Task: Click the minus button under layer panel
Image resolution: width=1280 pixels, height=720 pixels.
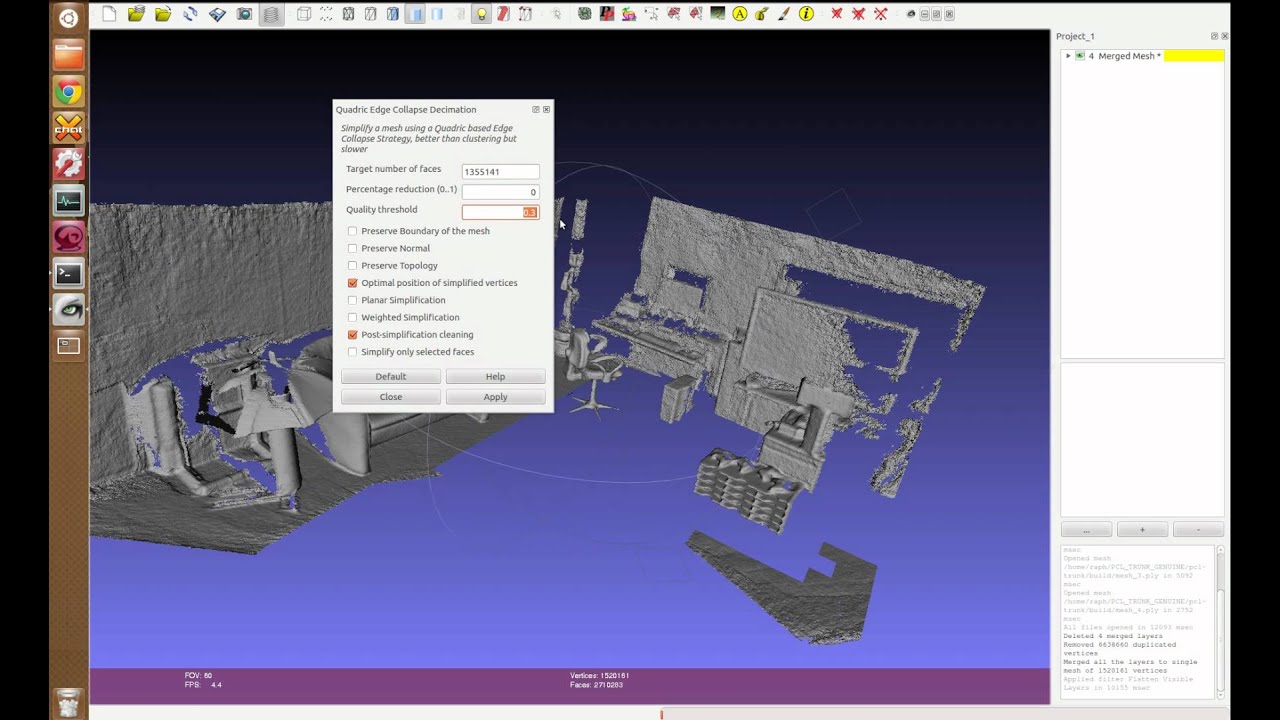Action: coord(1198,529)
